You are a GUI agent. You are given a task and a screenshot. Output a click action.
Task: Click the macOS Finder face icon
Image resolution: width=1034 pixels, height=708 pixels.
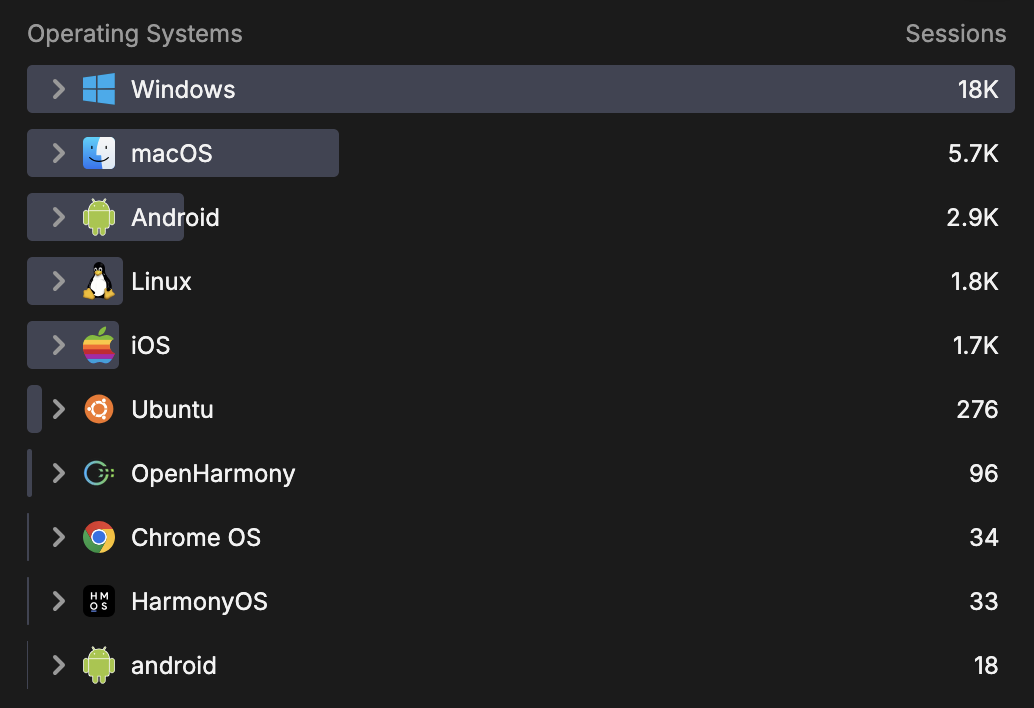(98, 153)
